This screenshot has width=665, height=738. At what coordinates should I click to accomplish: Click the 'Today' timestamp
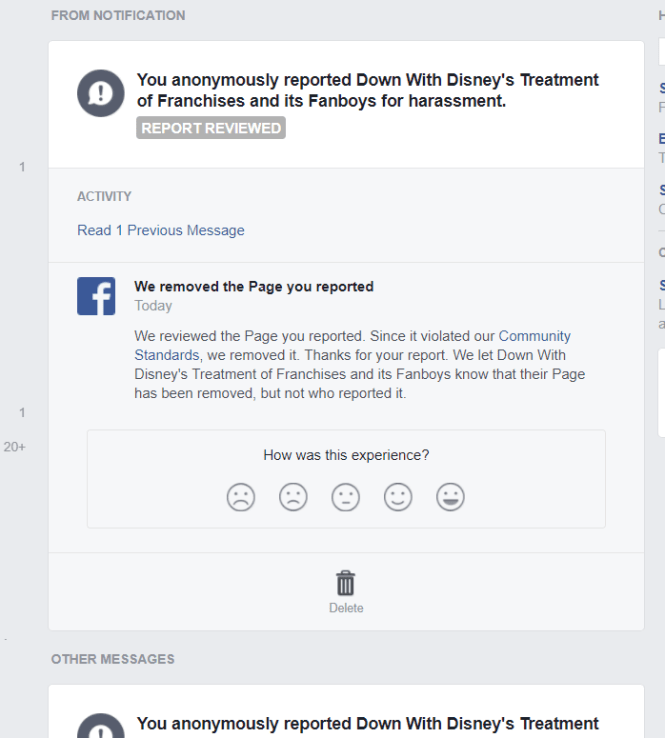click(153, 306)
